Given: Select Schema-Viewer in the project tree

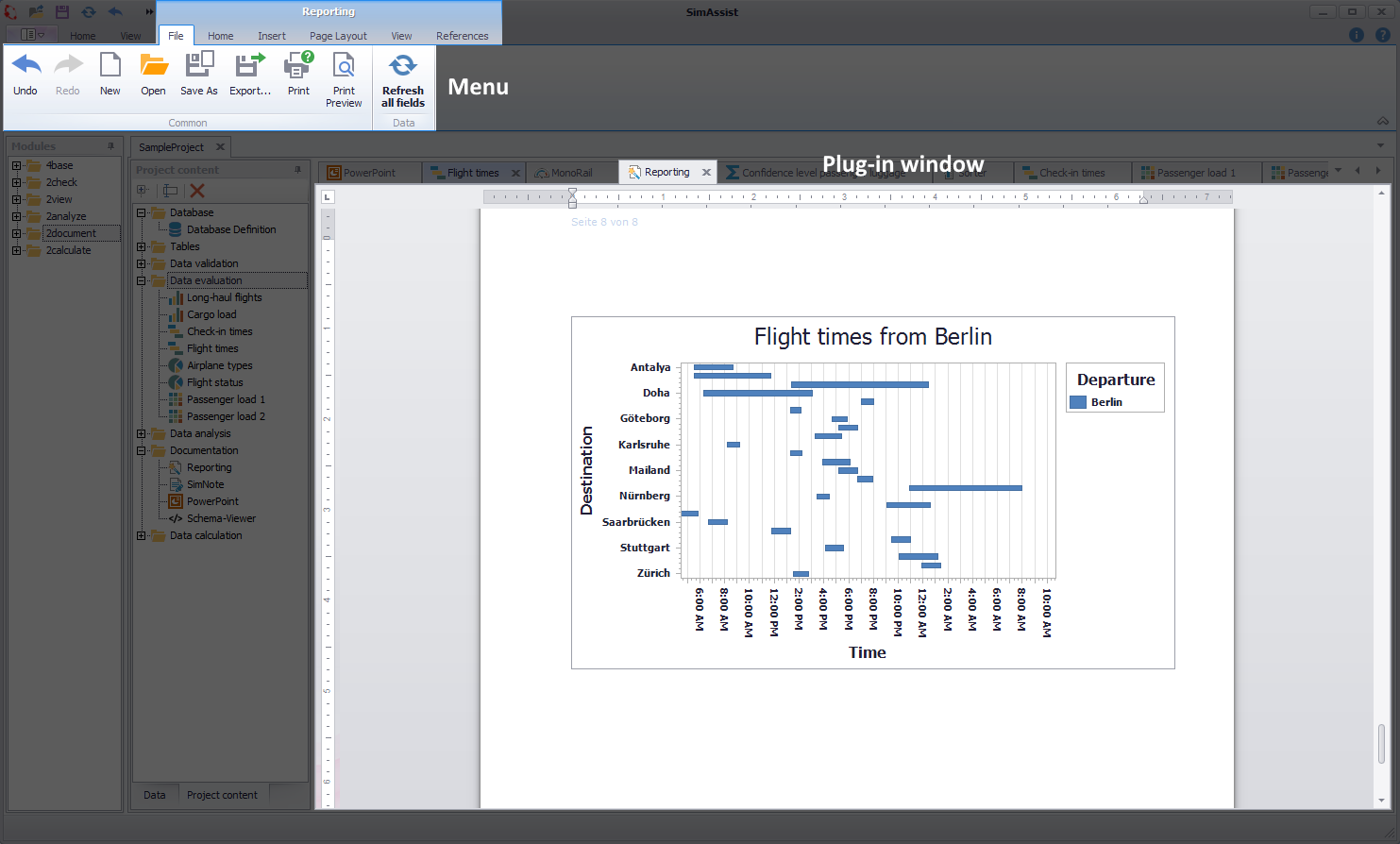Looking at the screenshot, I should click(221, 519).
